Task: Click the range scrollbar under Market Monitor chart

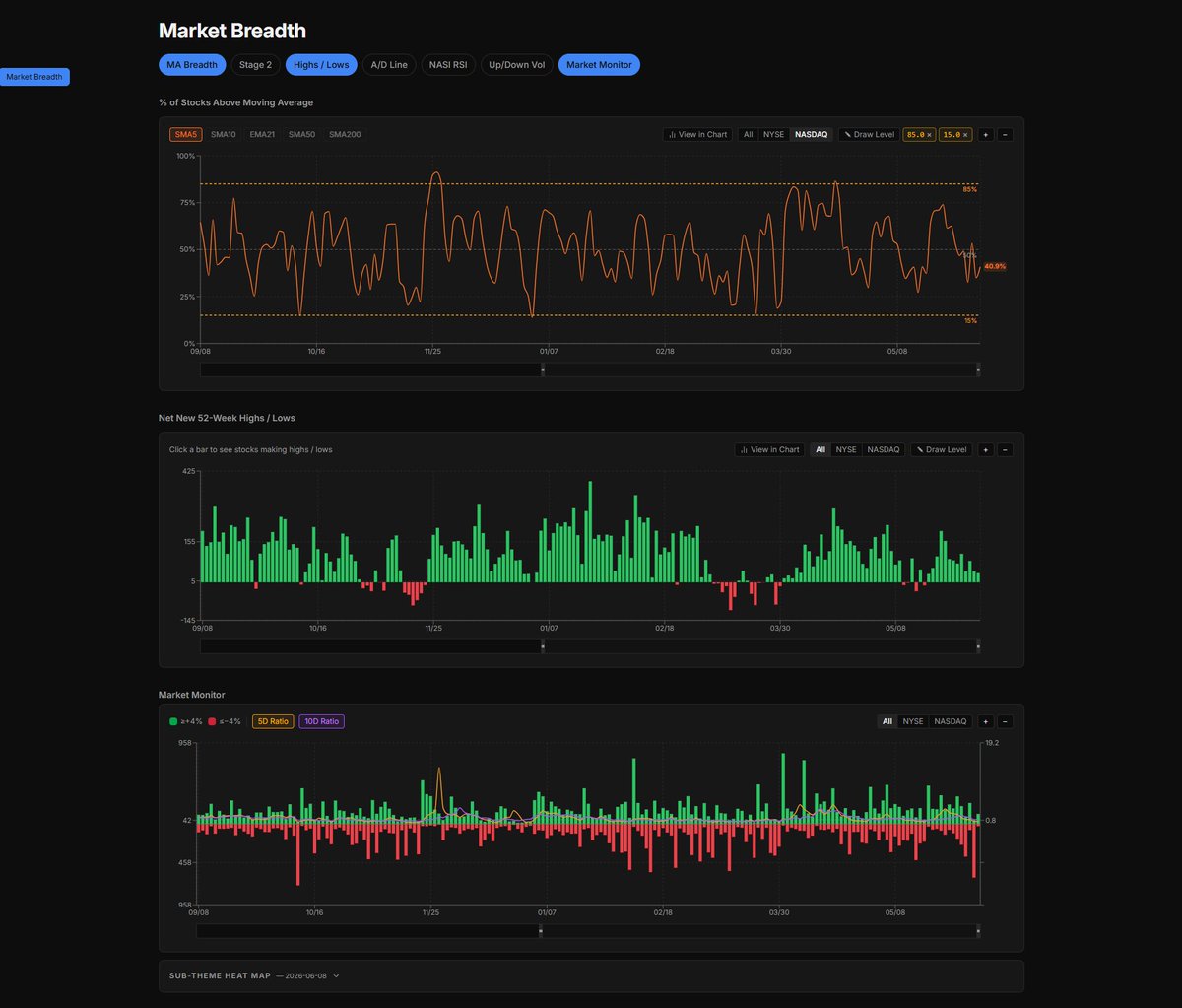Action: (x=588, y=930)
